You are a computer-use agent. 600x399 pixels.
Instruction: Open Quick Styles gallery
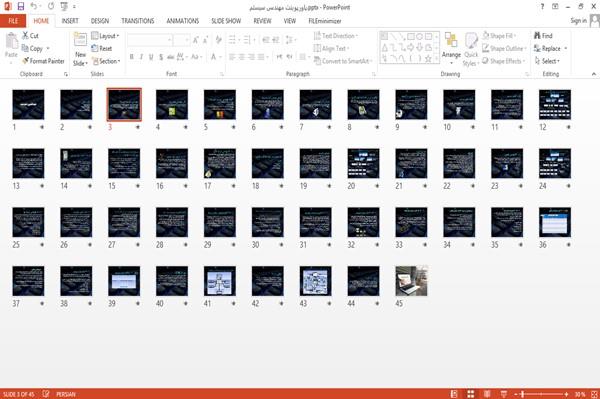471,49
